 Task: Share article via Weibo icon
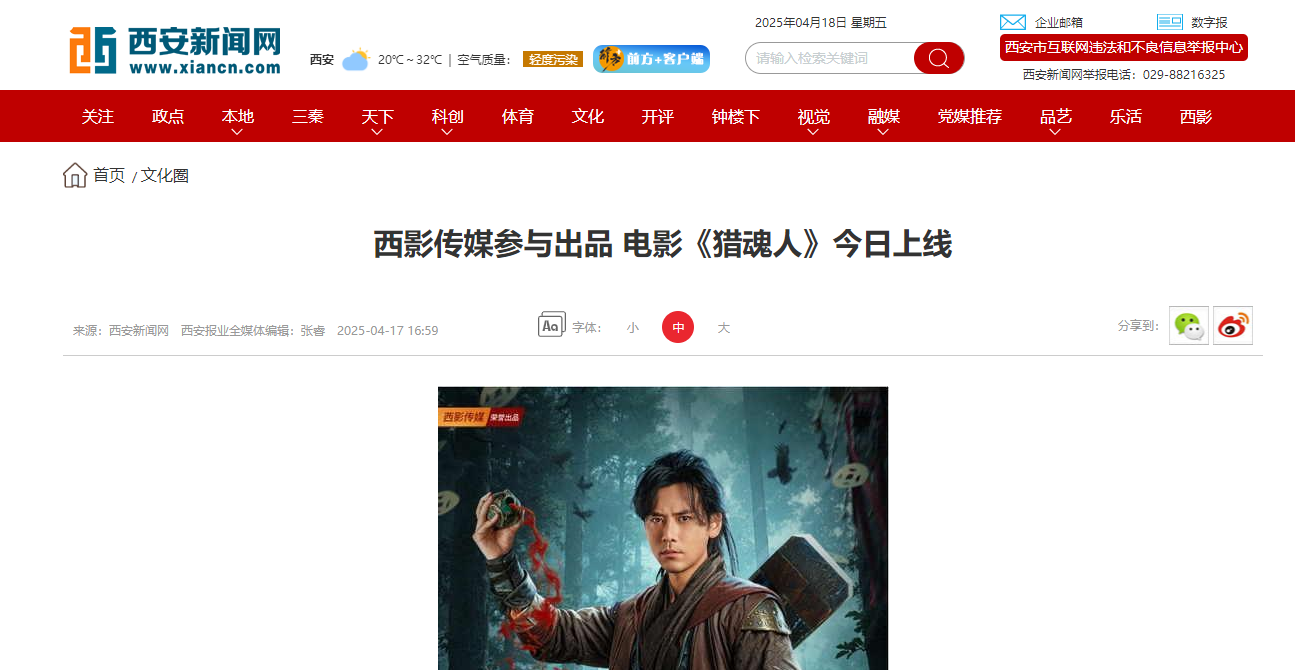click(x=1233, y=325)
